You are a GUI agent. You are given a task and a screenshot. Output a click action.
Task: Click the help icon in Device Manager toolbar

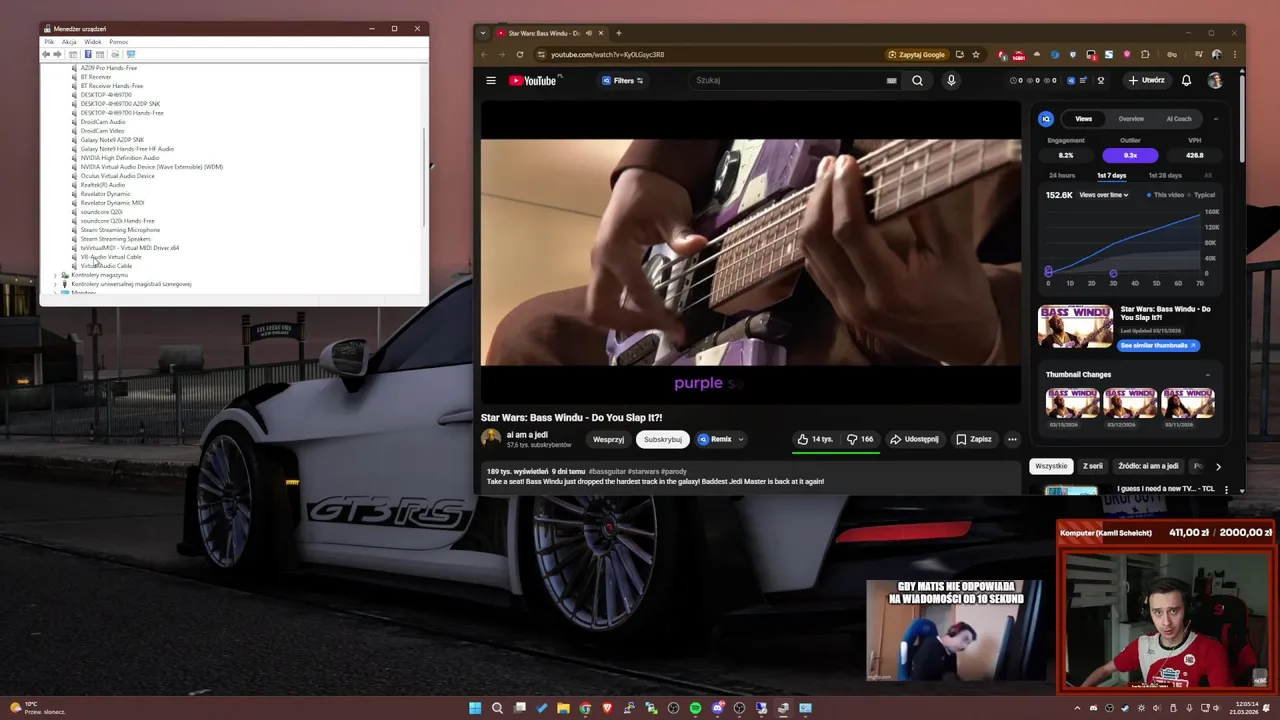pyautogui.click(x=88, y=54)
